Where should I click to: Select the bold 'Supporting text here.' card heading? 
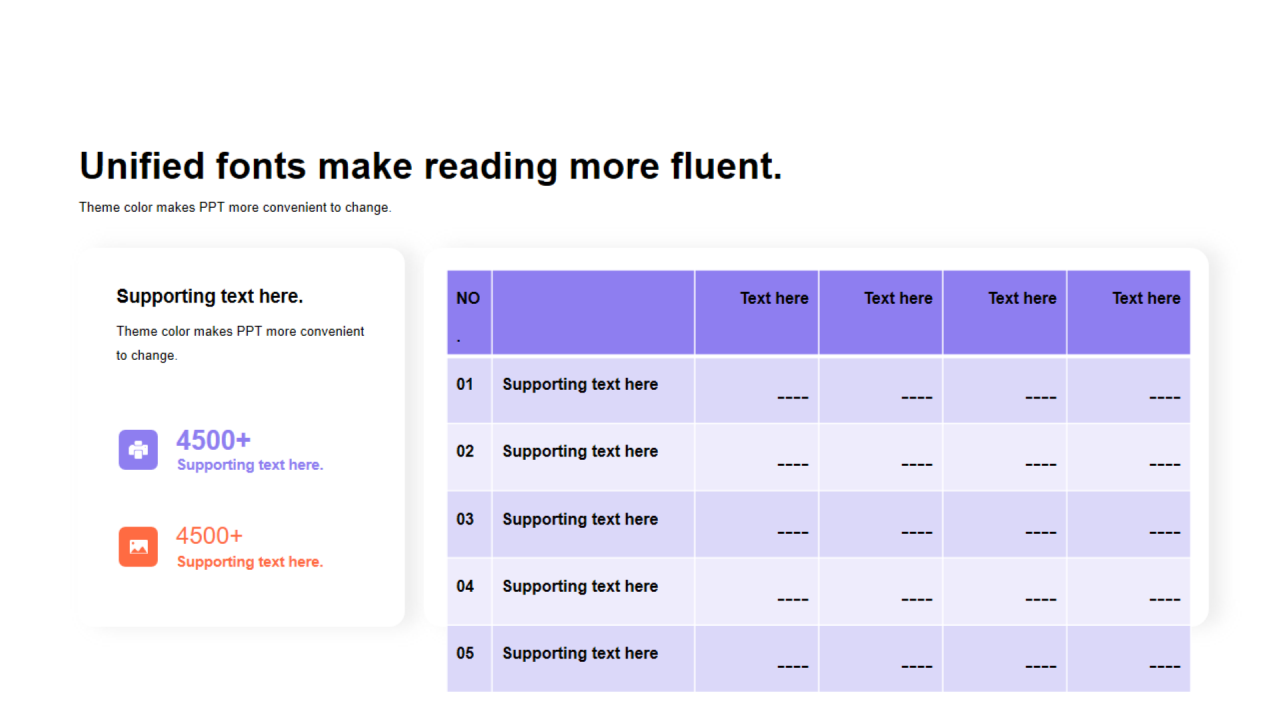[x=209, y=296]
